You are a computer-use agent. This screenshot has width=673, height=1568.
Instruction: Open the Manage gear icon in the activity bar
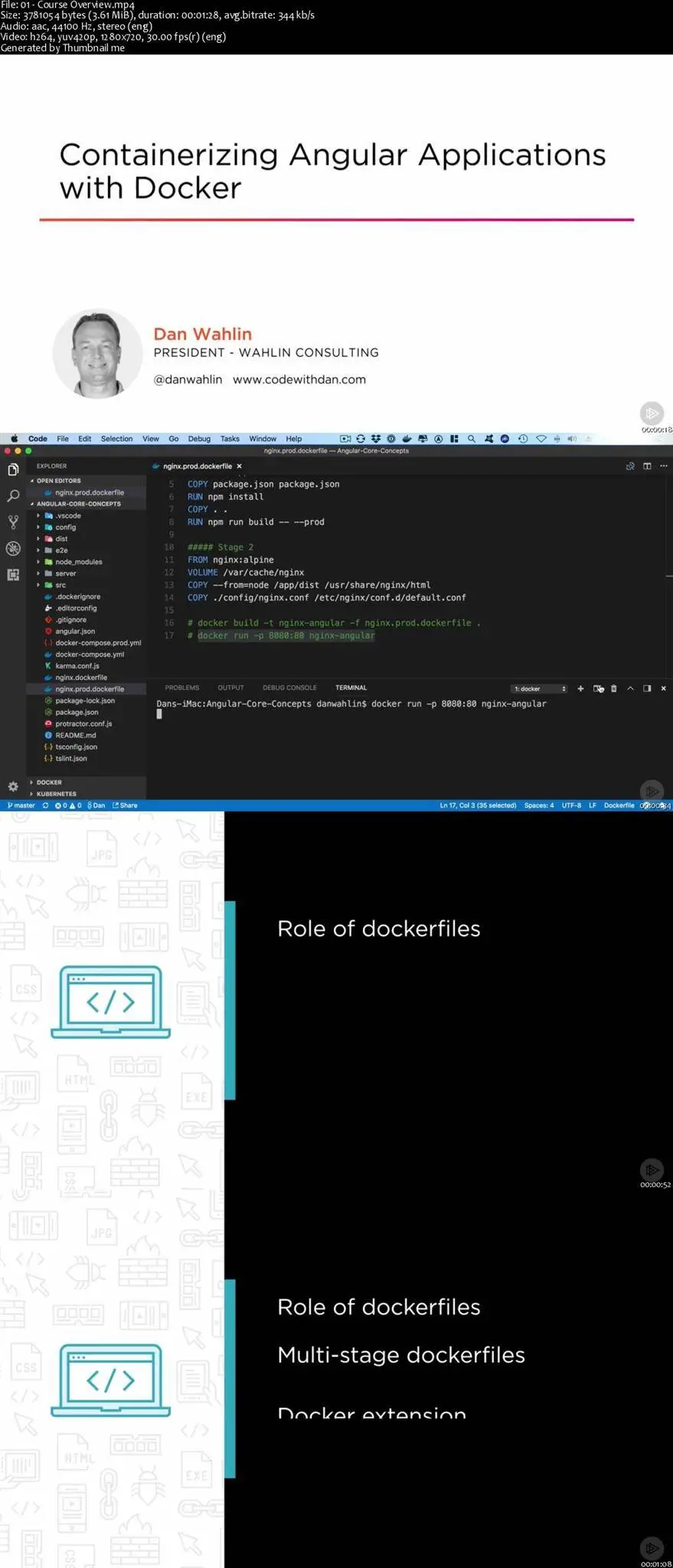click(x=13, y=786)
